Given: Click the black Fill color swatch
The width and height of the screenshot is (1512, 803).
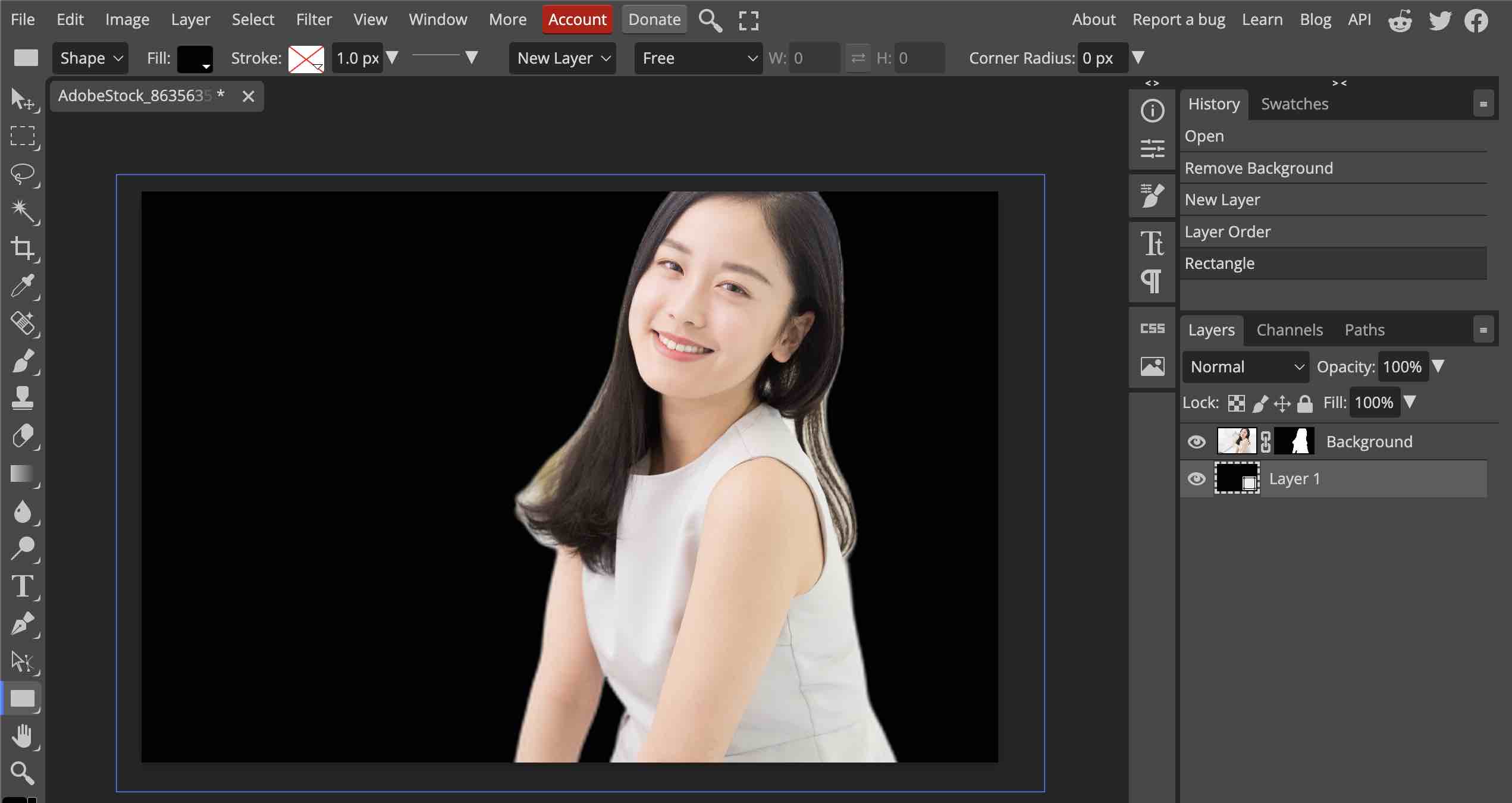Looking at the screenshot, I should pyautogui.click(x=194, y=58).
